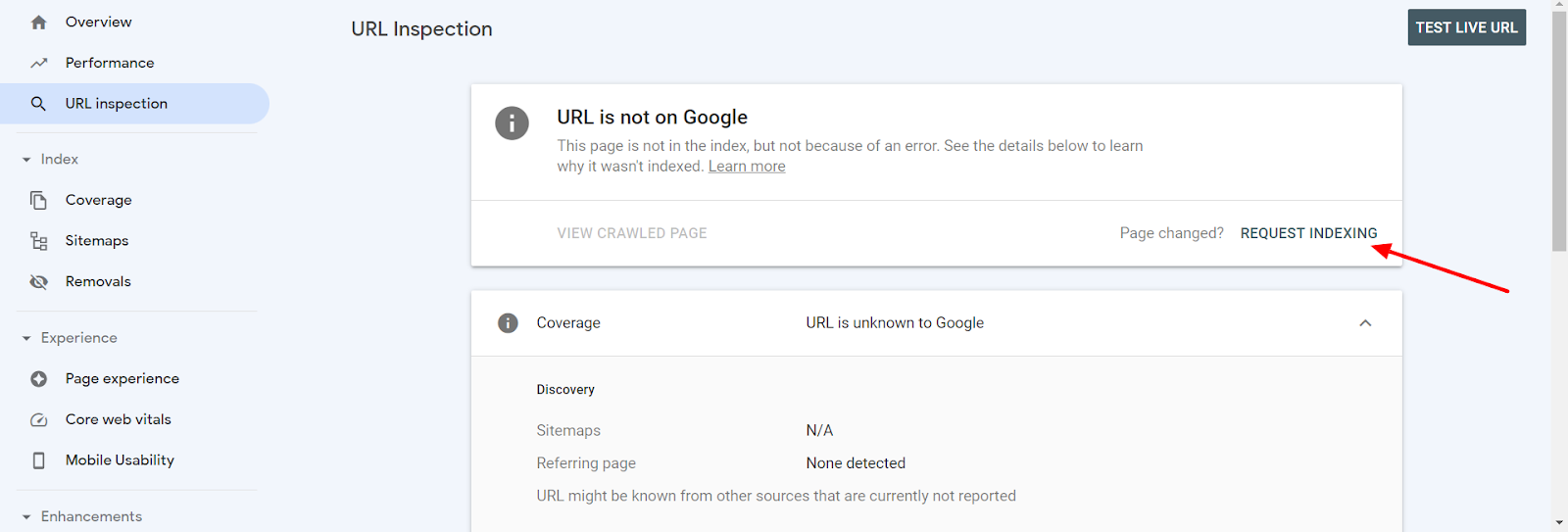Go to the Performance report

110,63
